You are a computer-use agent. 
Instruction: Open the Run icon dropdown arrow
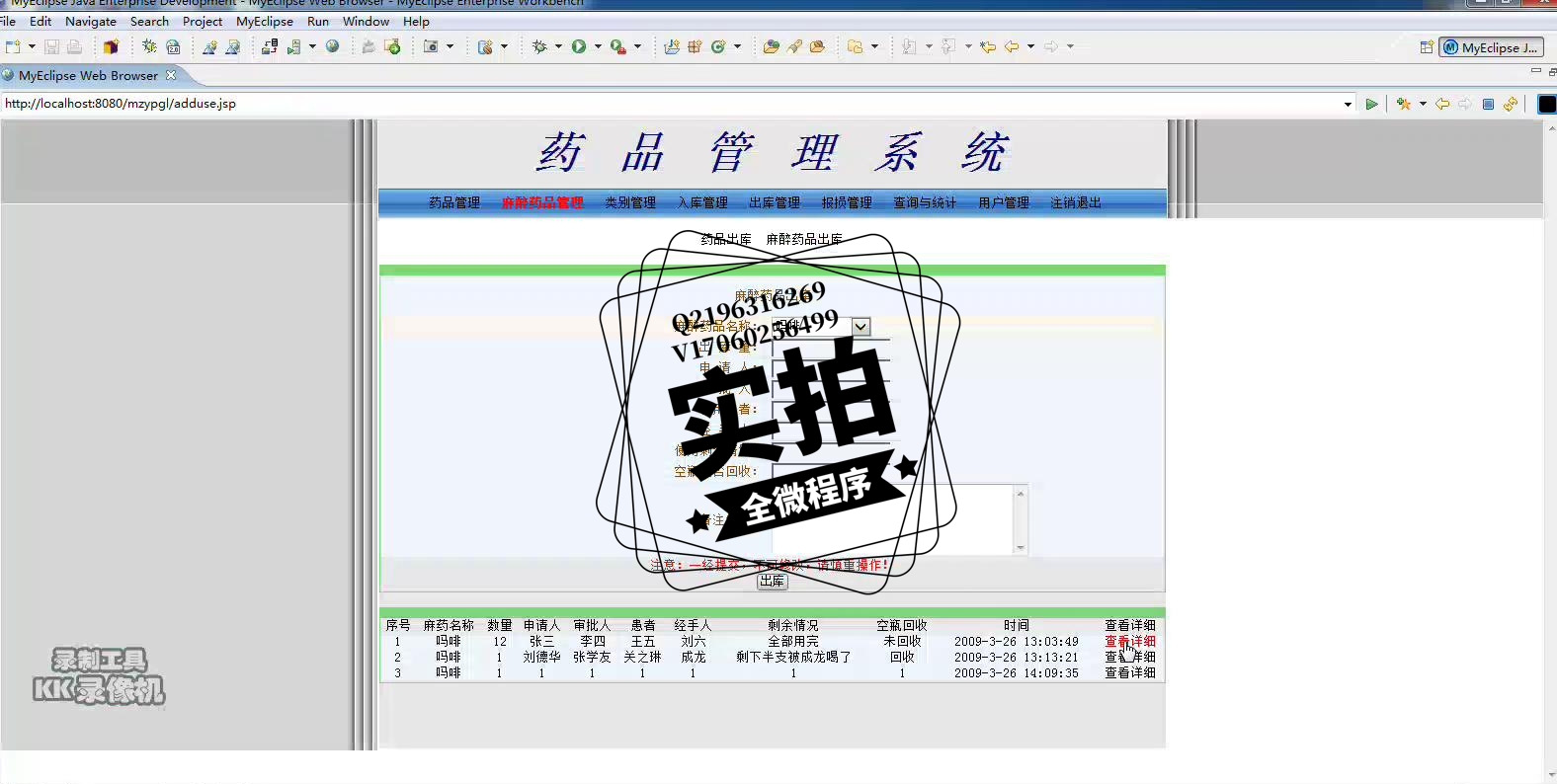pos(598,46)
